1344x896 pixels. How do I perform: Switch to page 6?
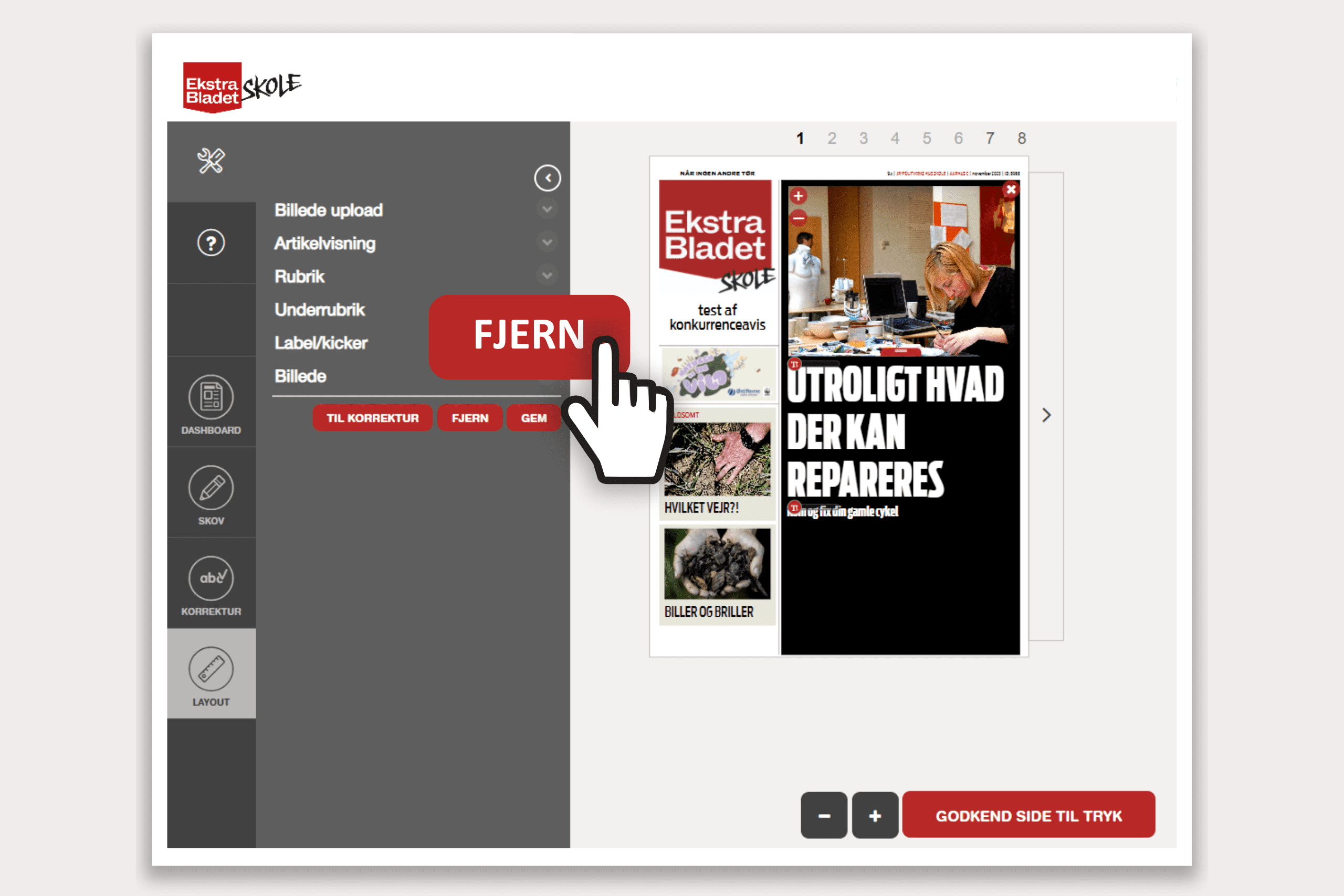pyautogui.click(x=958, y=138)
